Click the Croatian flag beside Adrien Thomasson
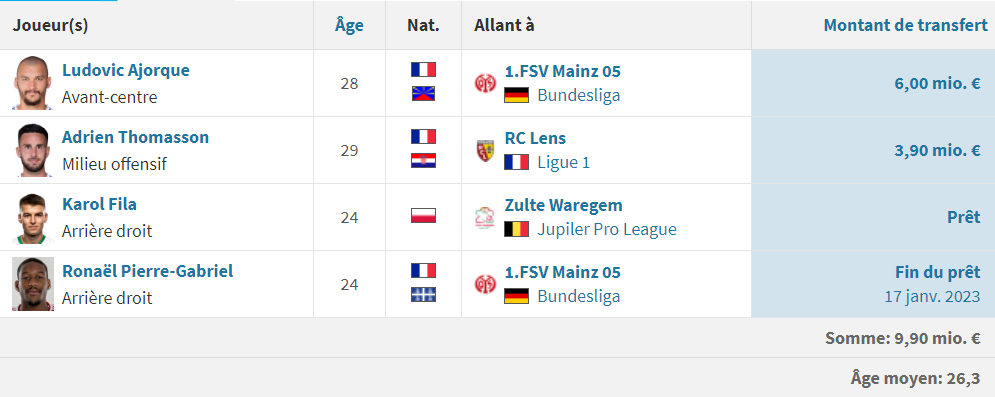995x397 pixels. (x=423, y=161)
